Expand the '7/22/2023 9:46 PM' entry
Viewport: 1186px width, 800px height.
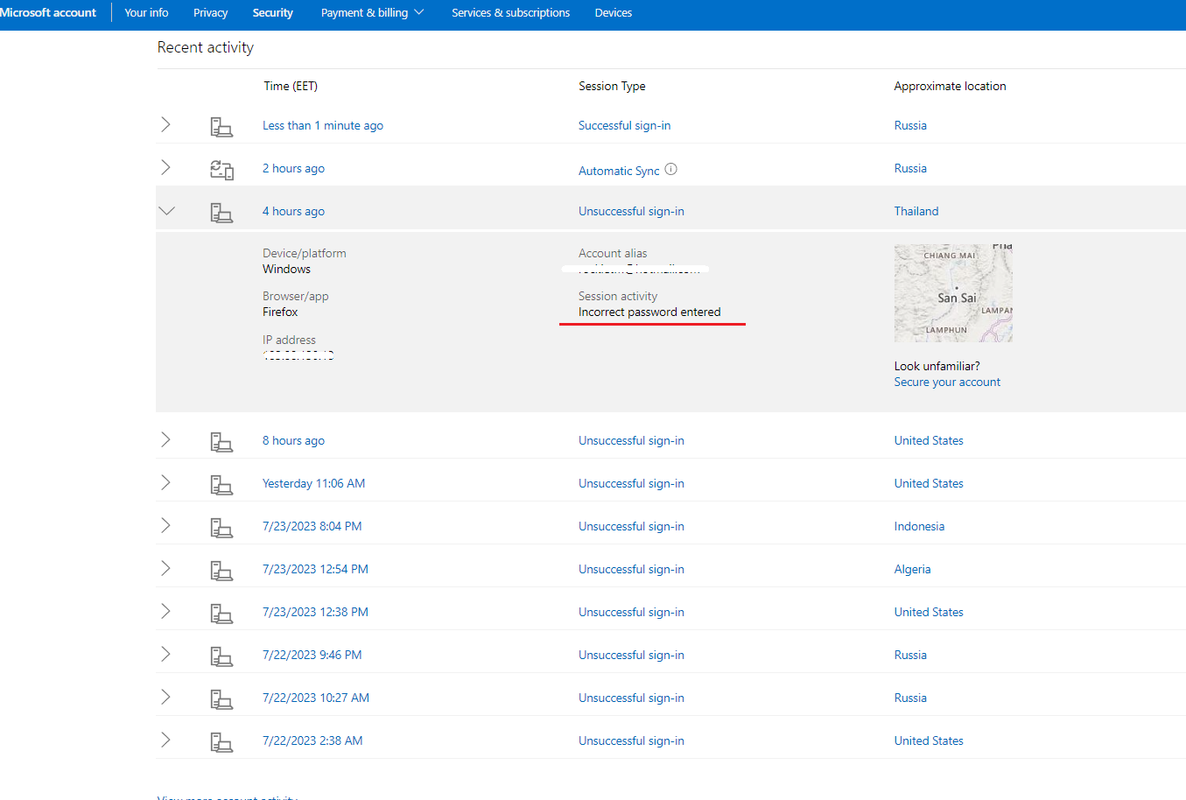[166, 654]
